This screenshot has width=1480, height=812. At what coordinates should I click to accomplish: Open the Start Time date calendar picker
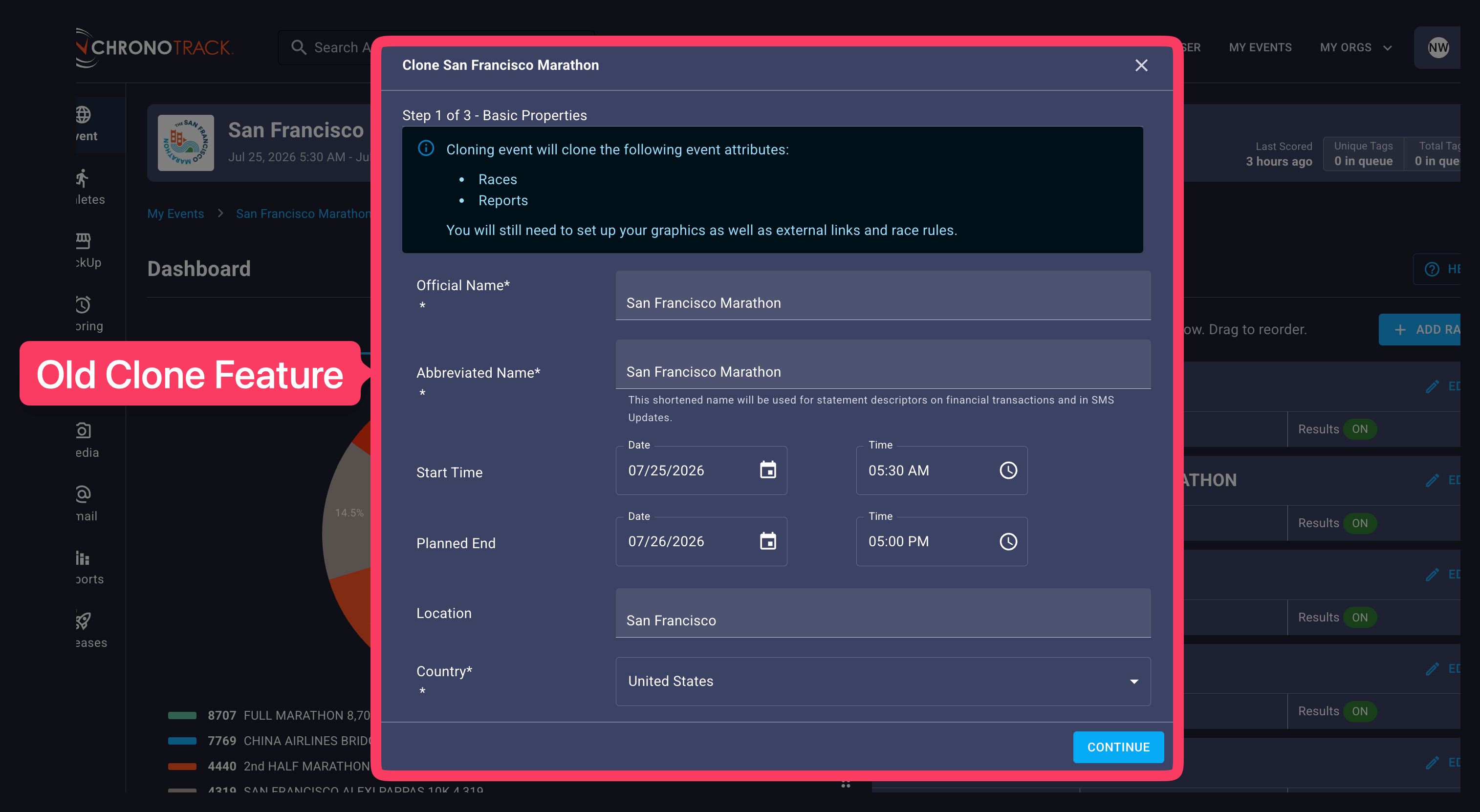767,470
